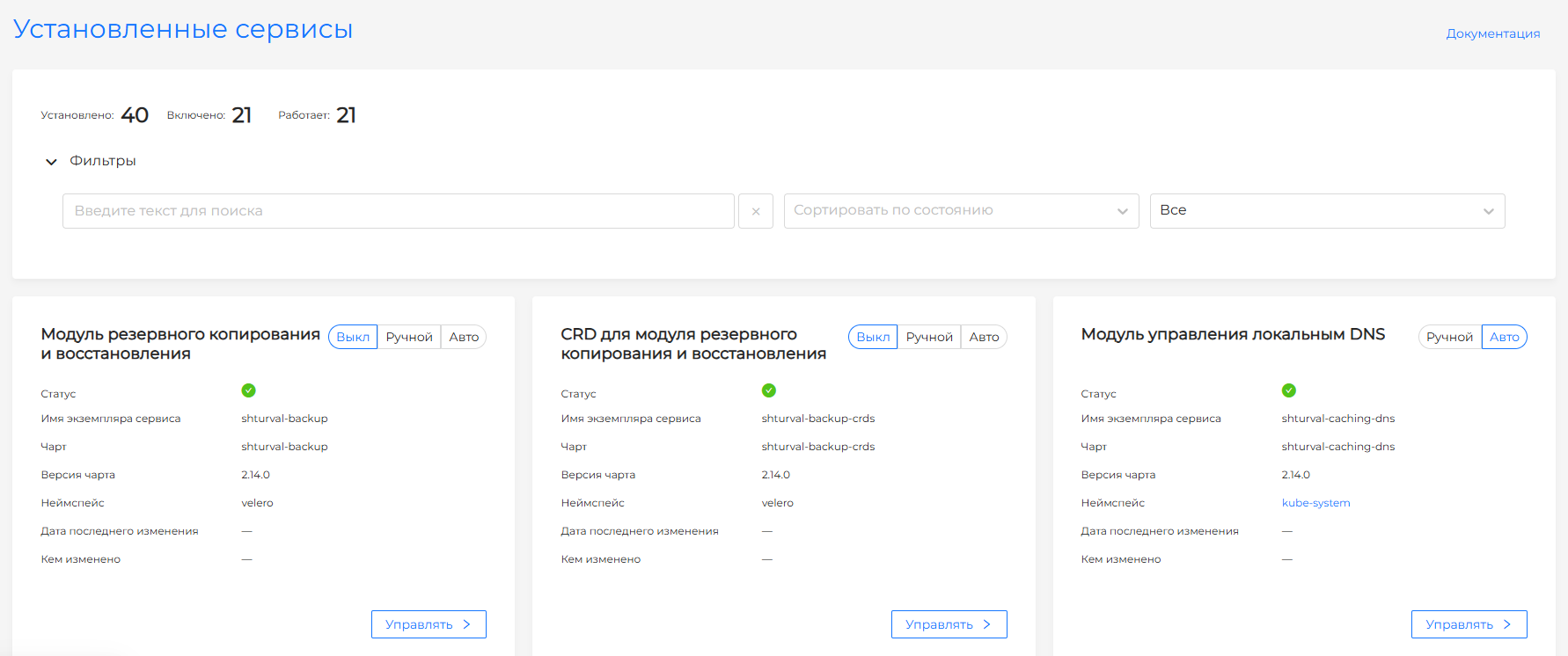Set CRD backup module mode to Авто
The height and width of the screenshot is (656, 1568).
point(984,337)
